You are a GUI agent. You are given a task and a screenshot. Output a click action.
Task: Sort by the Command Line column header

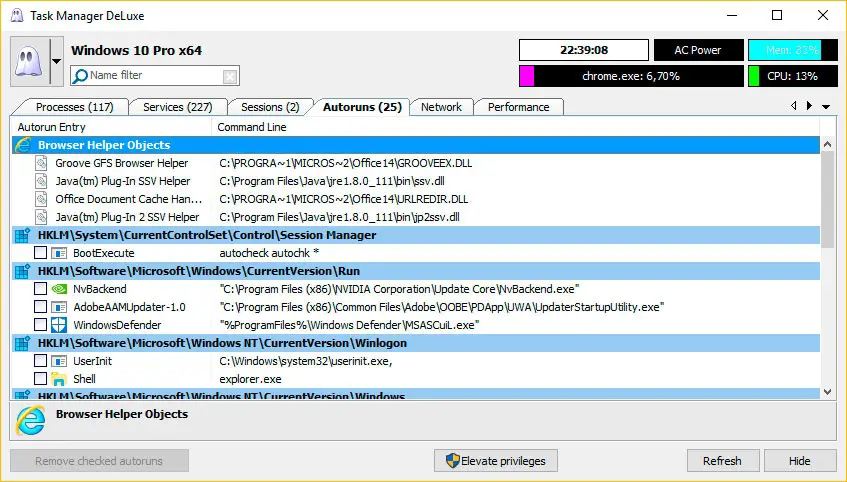515,127
